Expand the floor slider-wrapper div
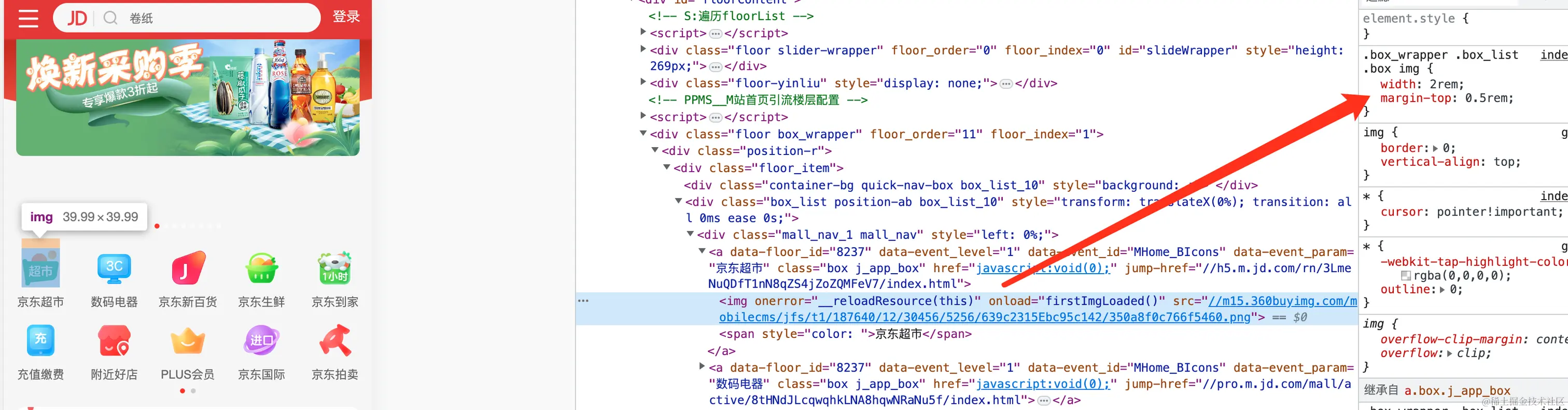1568x410 pixels. pyautogui.click(x=643, y=49)
